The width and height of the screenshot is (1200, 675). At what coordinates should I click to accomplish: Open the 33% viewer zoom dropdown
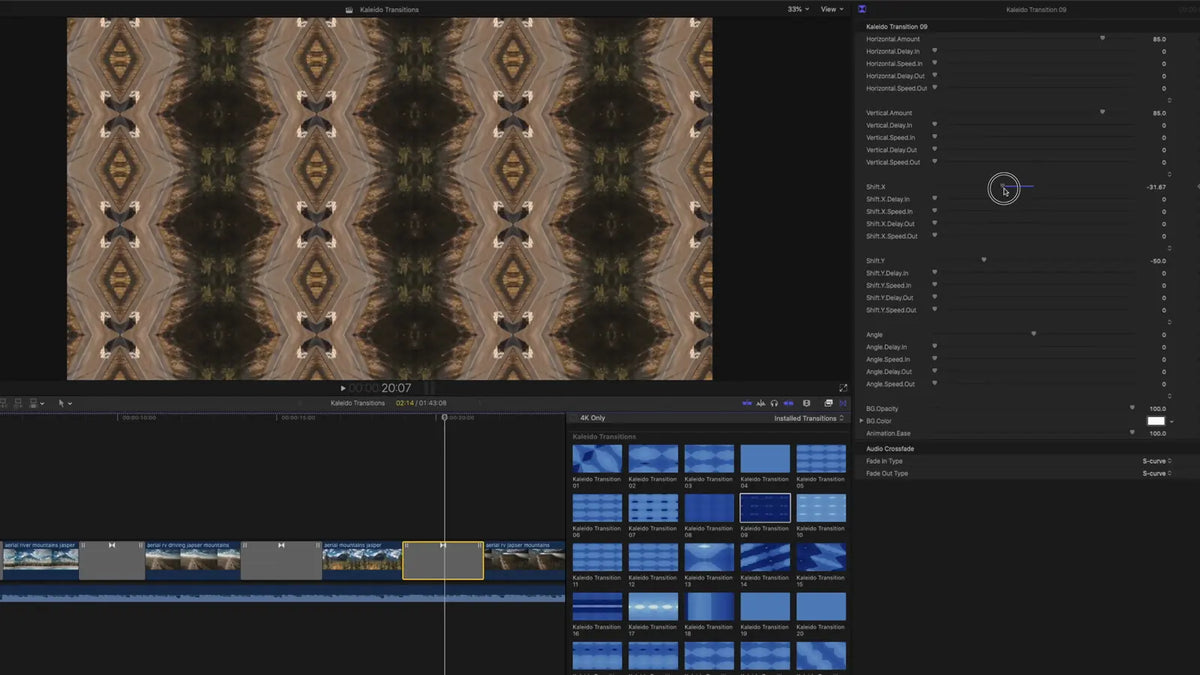798,9
